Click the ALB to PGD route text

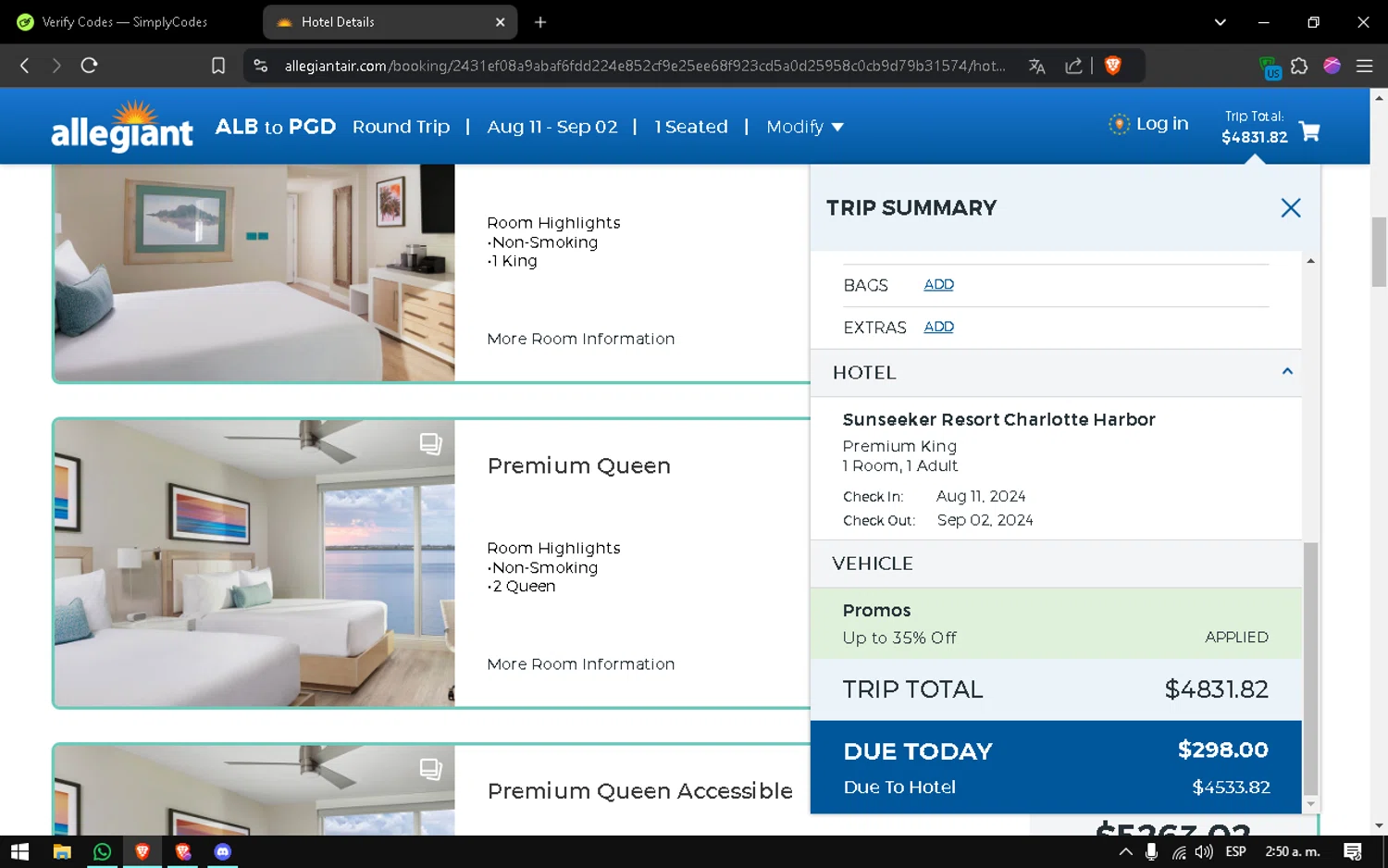click(276, 127)
